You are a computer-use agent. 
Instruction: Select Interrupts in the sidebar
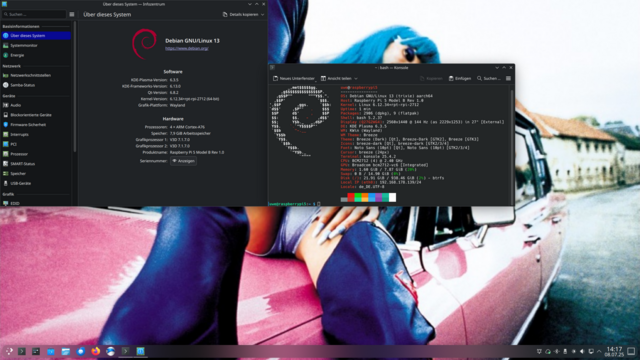pyautogui.click(x=36, y=134)
